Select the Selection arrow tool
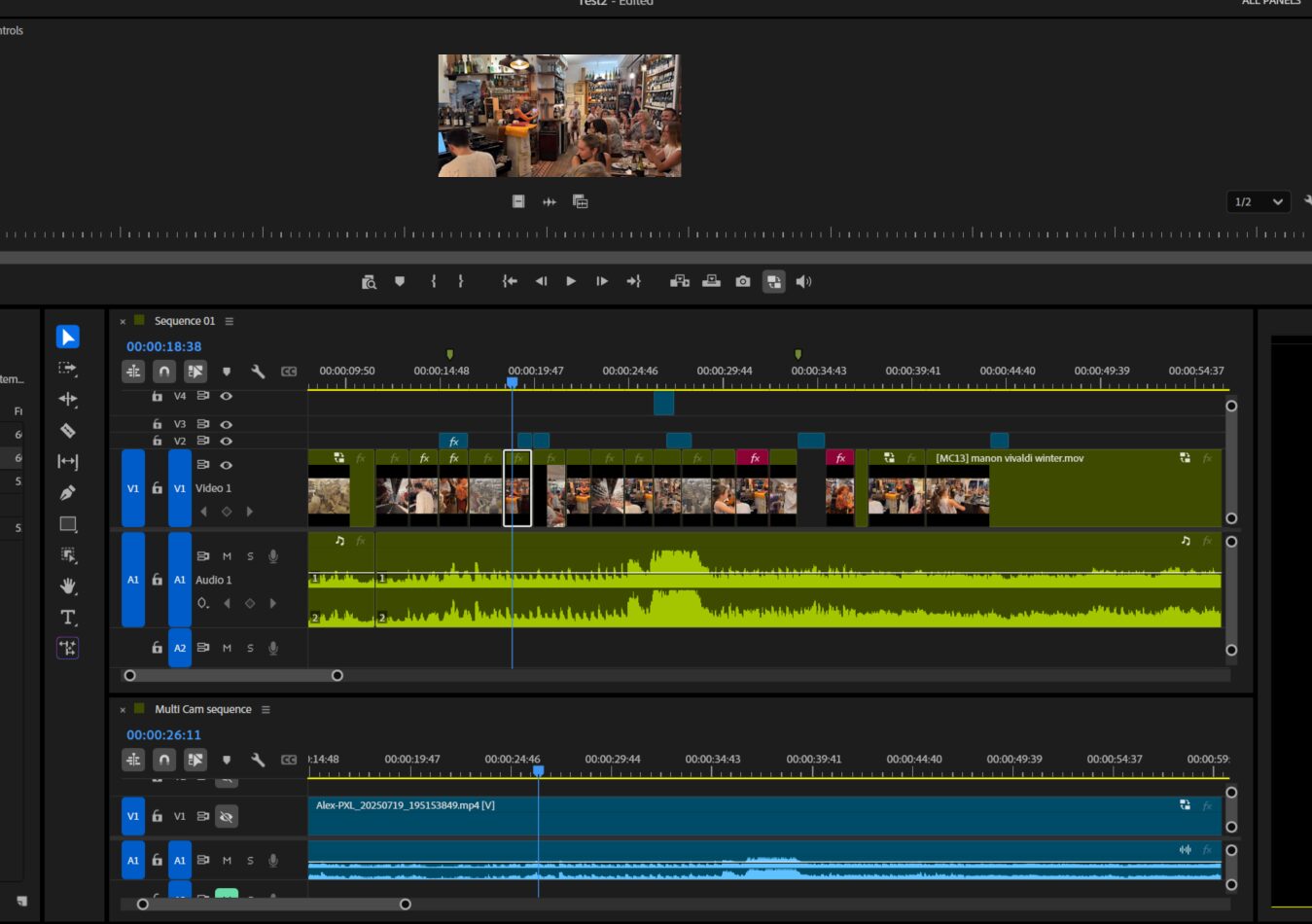This screenshot has height=924, width=1312. click(x=68, y=337)
